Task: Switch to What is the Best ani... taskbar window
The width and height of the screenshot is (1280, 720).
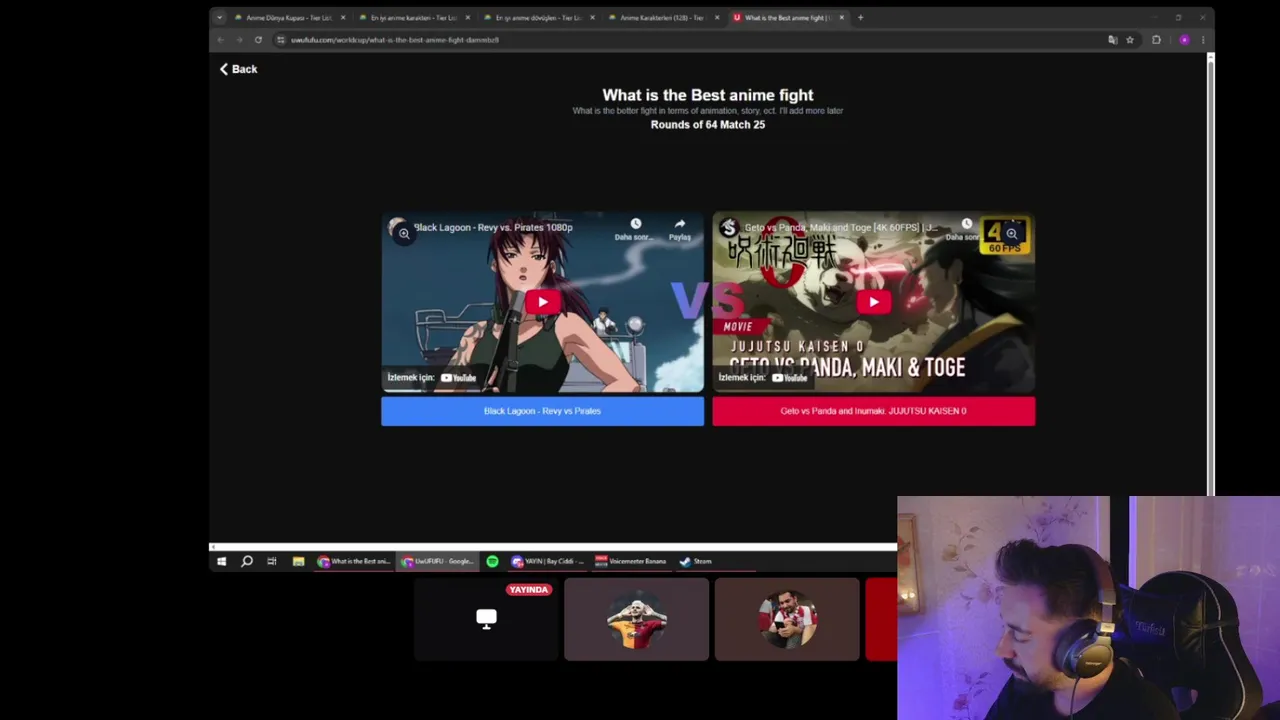Action: pos(354,561)
